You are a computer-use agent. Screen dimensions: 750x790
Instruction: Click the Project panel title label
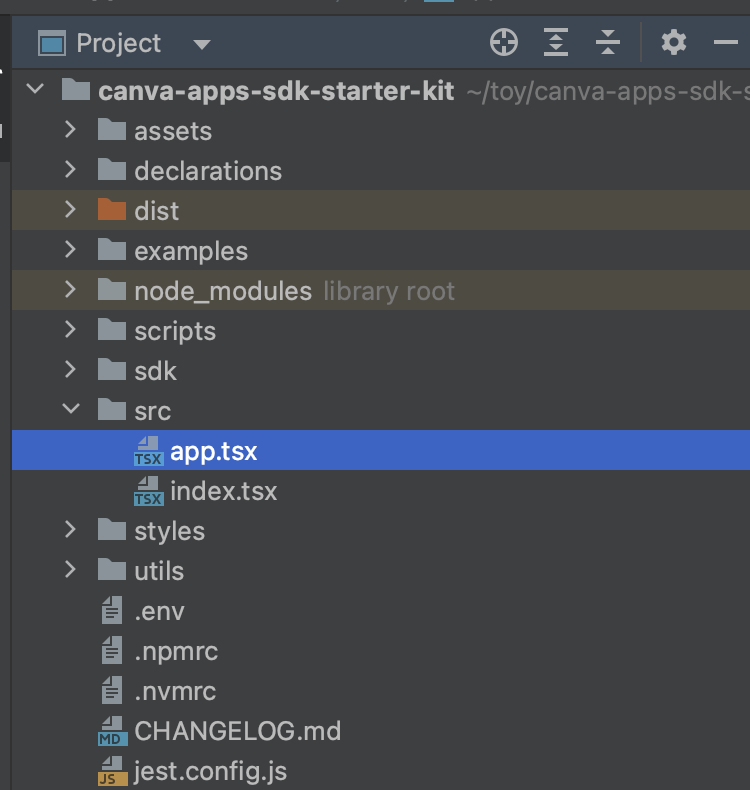pyautogui.click(x=118, y=43)
